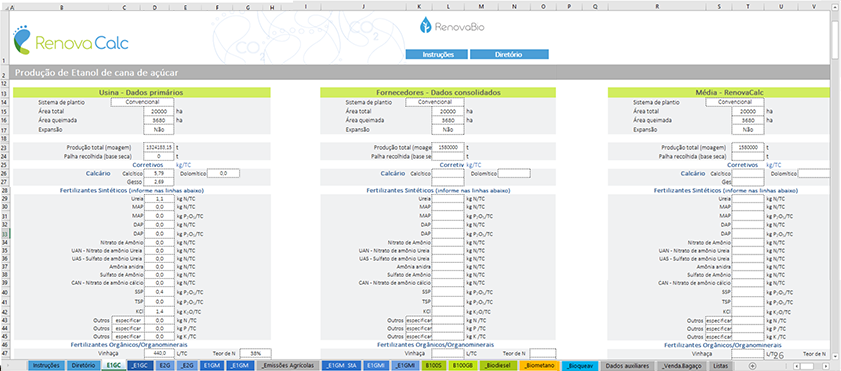Open Expansão dropdown in Usina section
Screen dimensions: 841x371
pos(159,130)
